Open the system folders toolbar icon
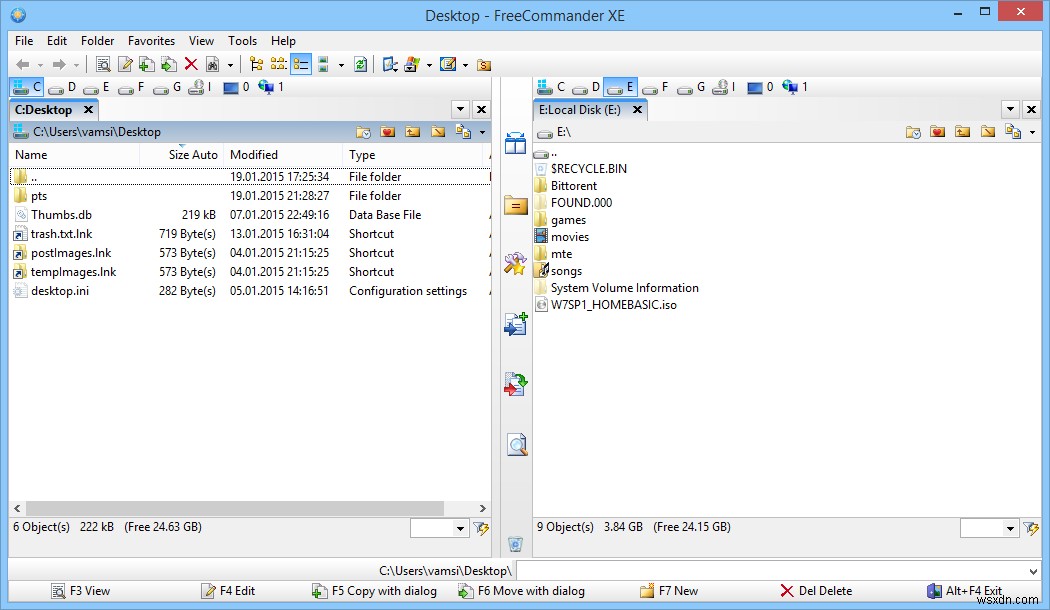Viewport: 1050px width, 610px height. [412, 64]
